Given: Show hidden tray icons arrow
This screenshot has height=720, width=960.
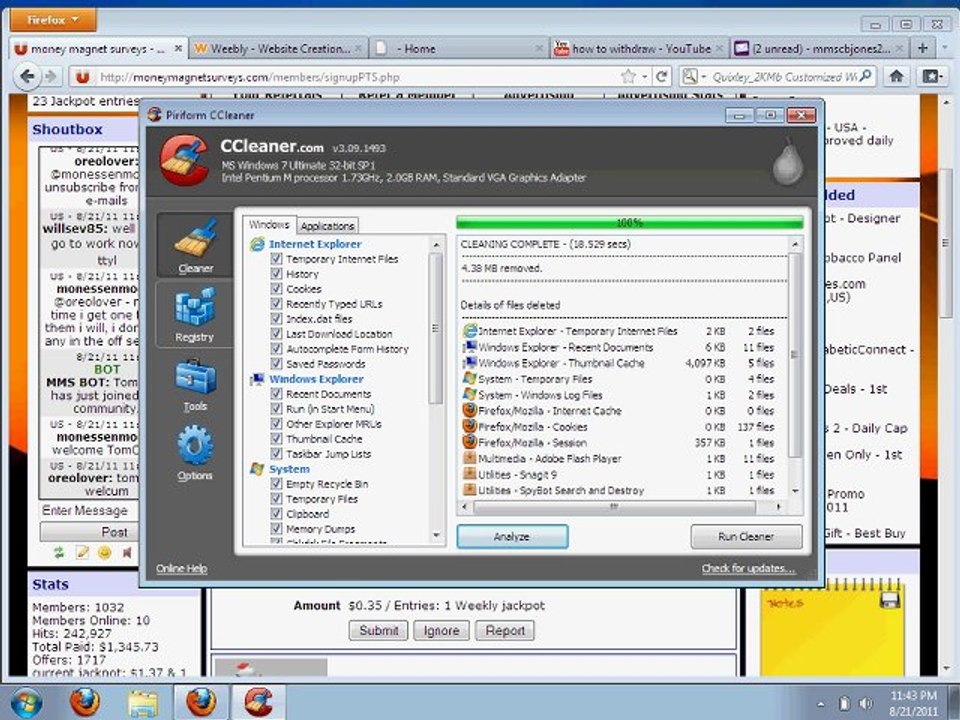Looking at the screenshot, I should pos(820,704).
